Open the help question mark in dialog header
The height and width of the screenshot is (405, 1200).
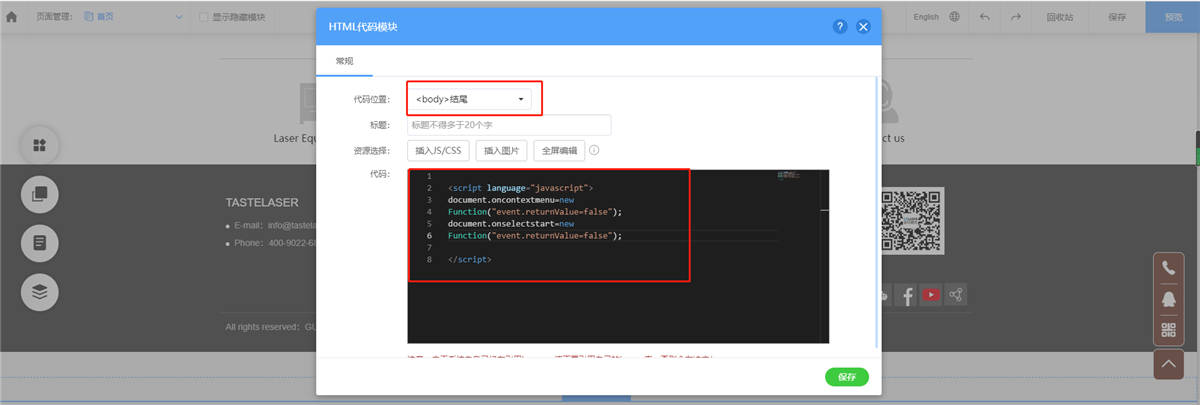(x=840, y=27)
